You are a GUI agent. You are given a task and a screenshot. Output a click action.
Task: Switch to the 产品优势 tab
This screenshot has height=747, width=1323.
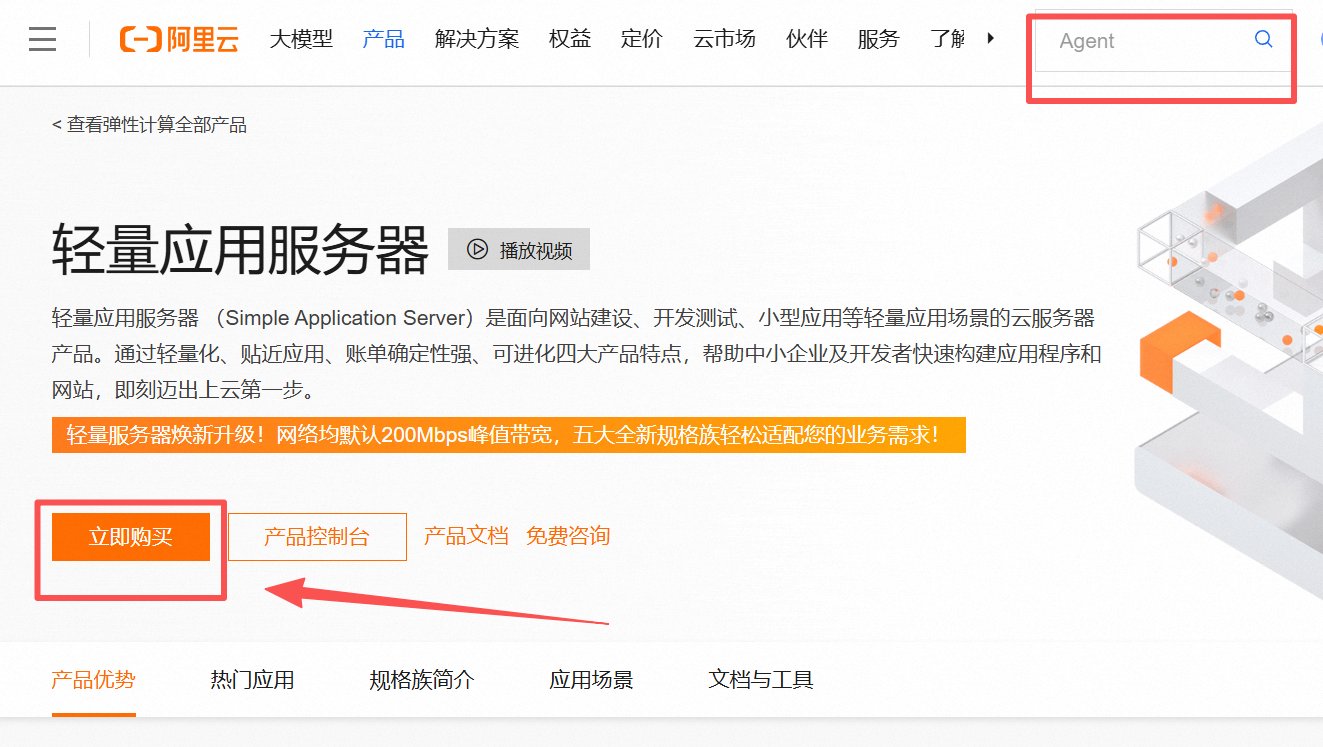(93, 681)
